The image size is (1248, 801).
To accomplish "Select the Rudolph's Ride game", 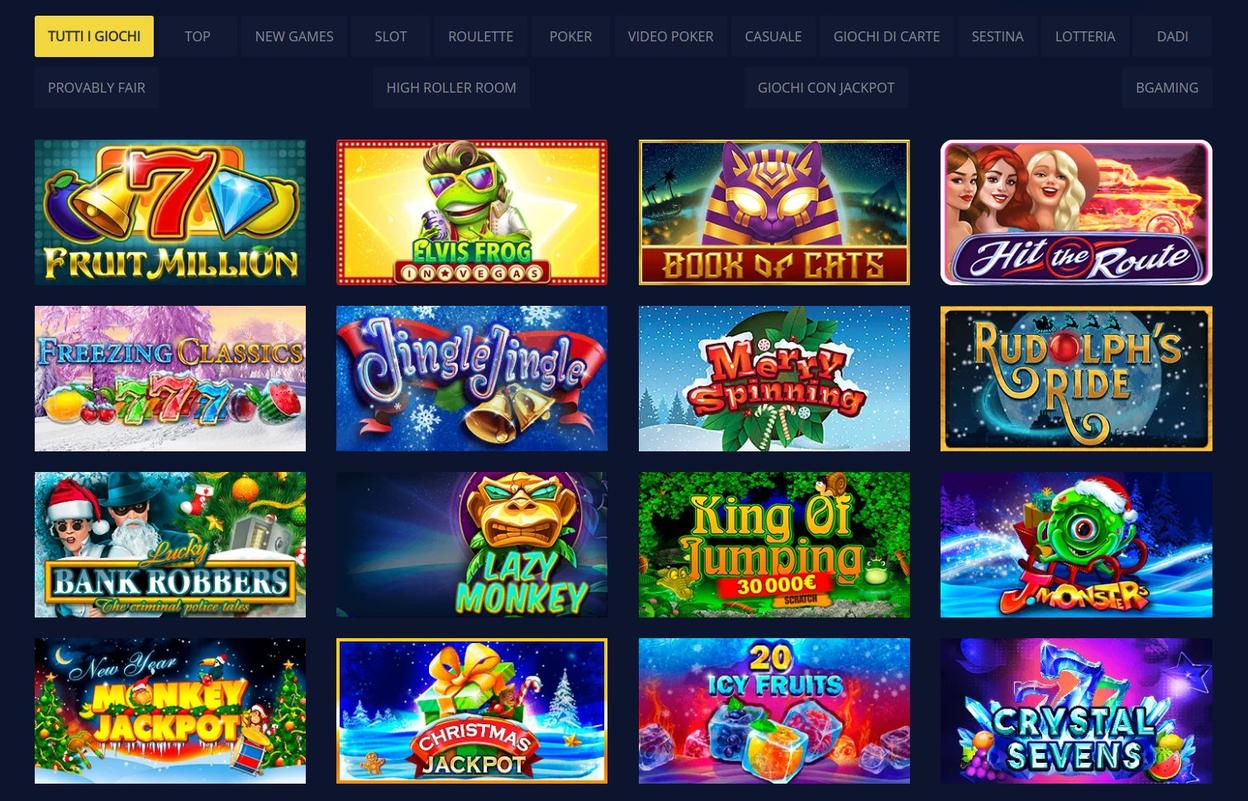I will pyautogui.click(x=1076, y=378).
